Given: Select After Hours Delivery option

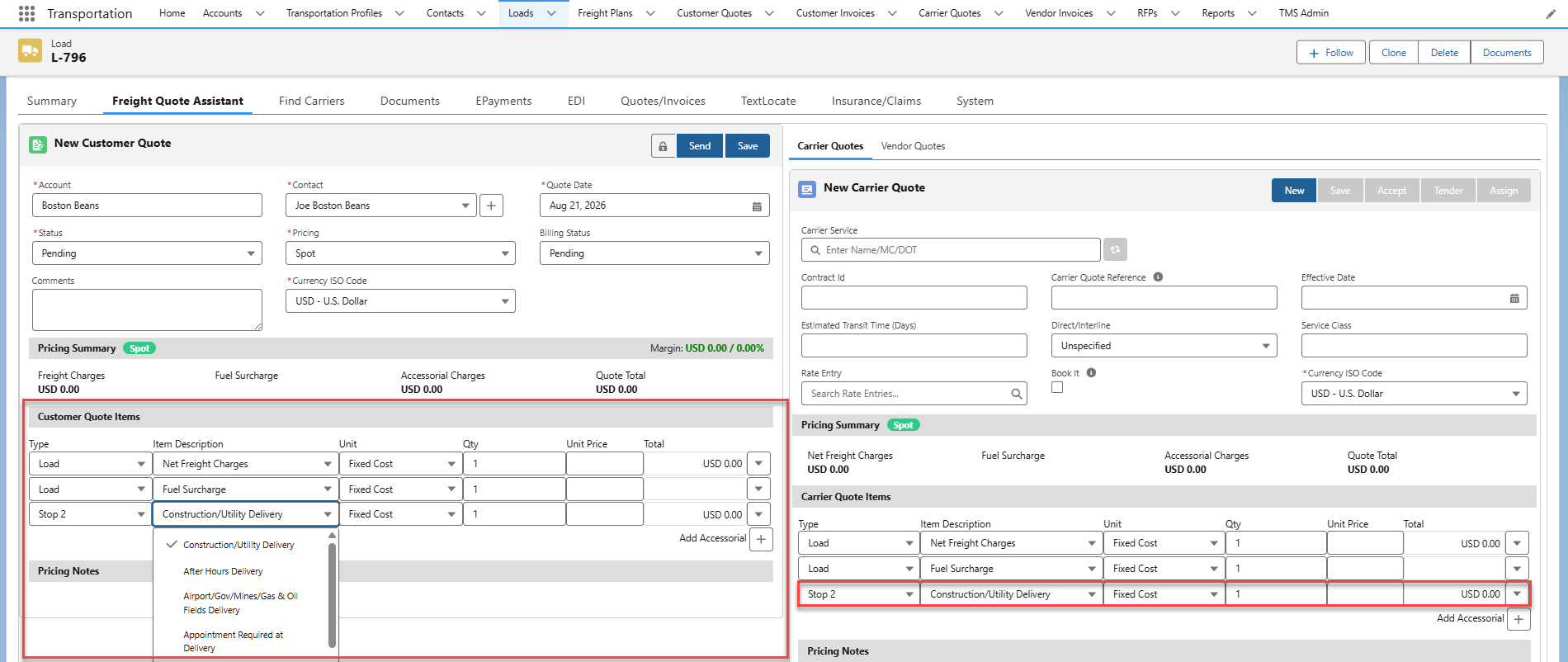Looking at the screenshot, I should (223, 571).
